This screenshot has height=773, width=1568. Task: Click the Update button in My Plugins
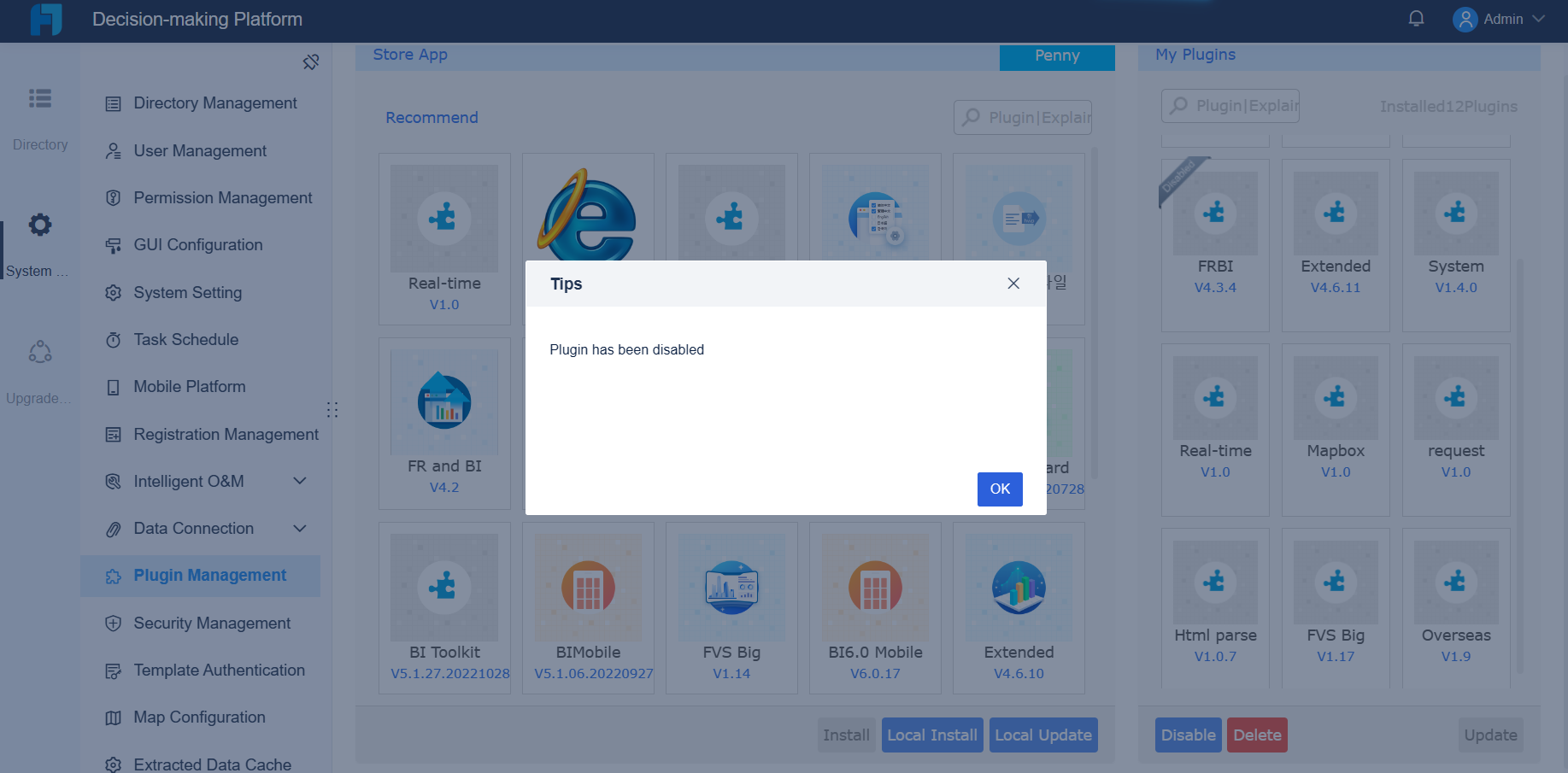coord(1490,735)
